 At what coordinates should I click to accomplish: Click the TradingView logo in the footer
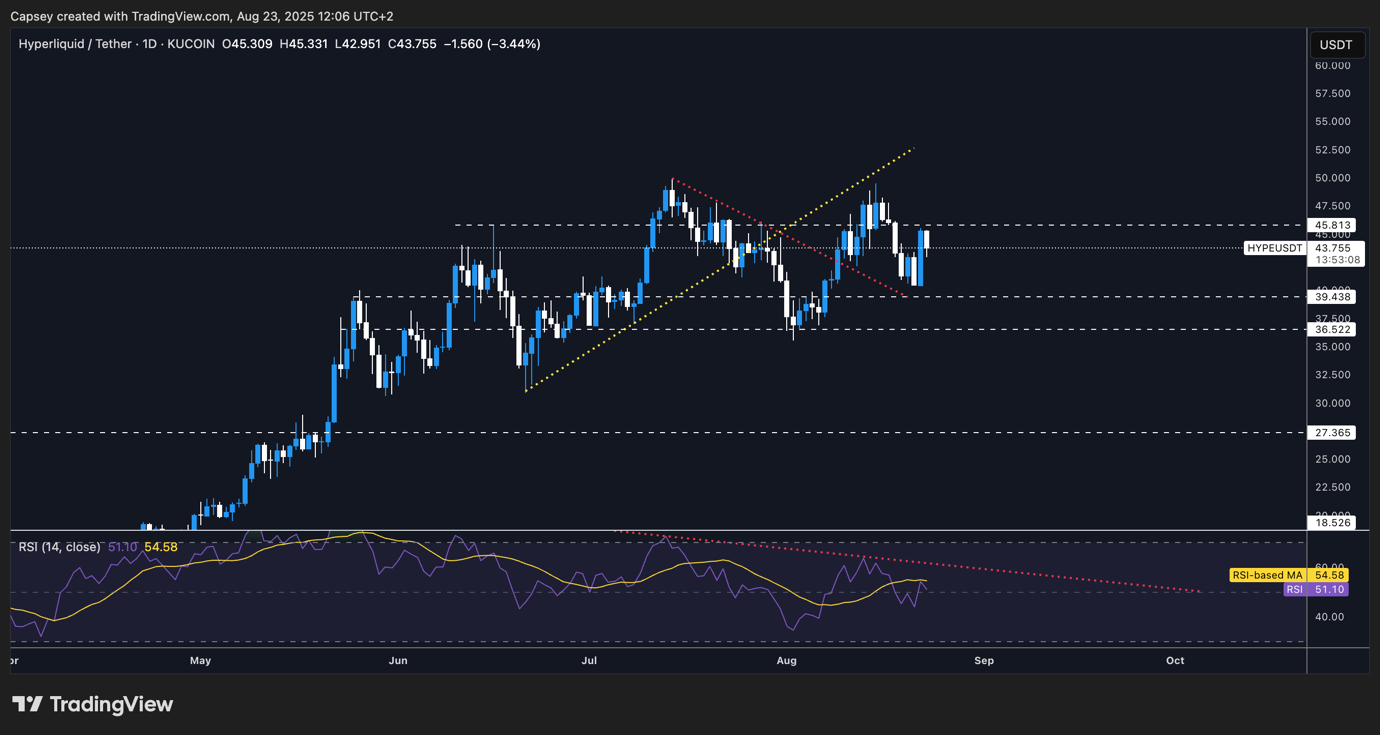point(92,704)
